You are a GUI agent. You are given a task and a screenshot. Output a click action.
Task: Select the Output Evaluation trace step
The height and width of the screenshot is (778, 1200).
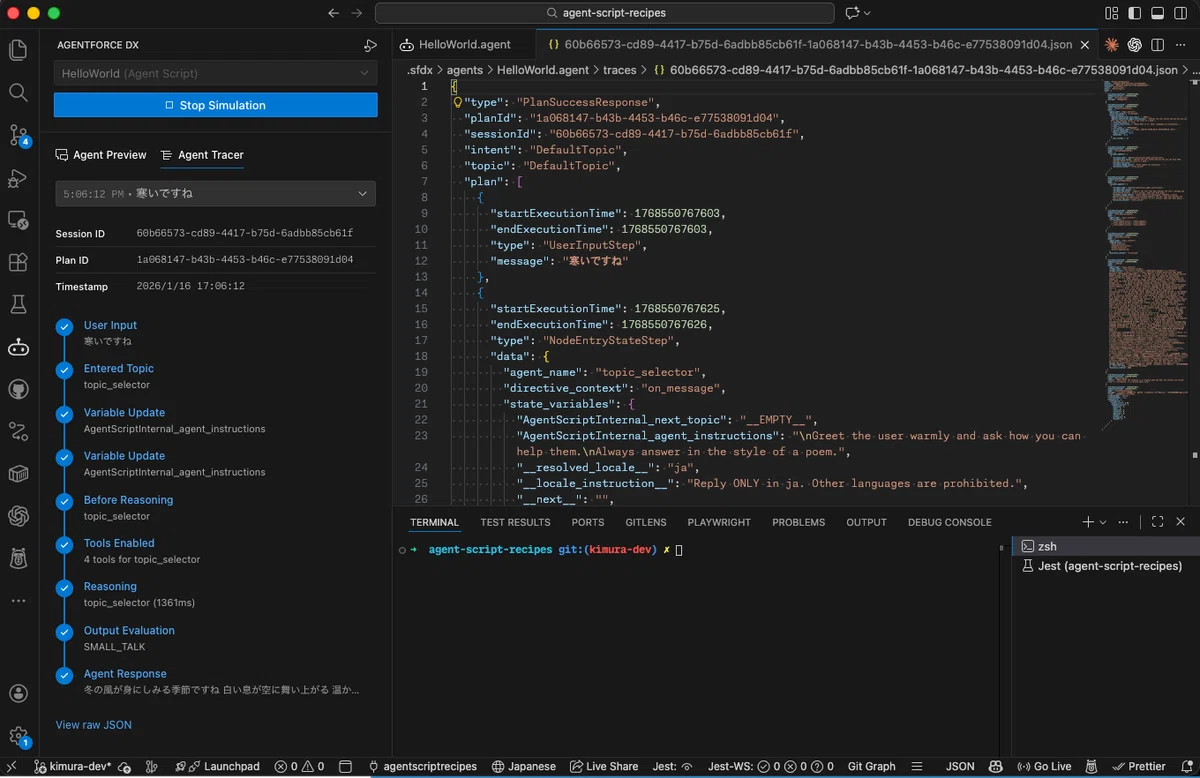129,631
